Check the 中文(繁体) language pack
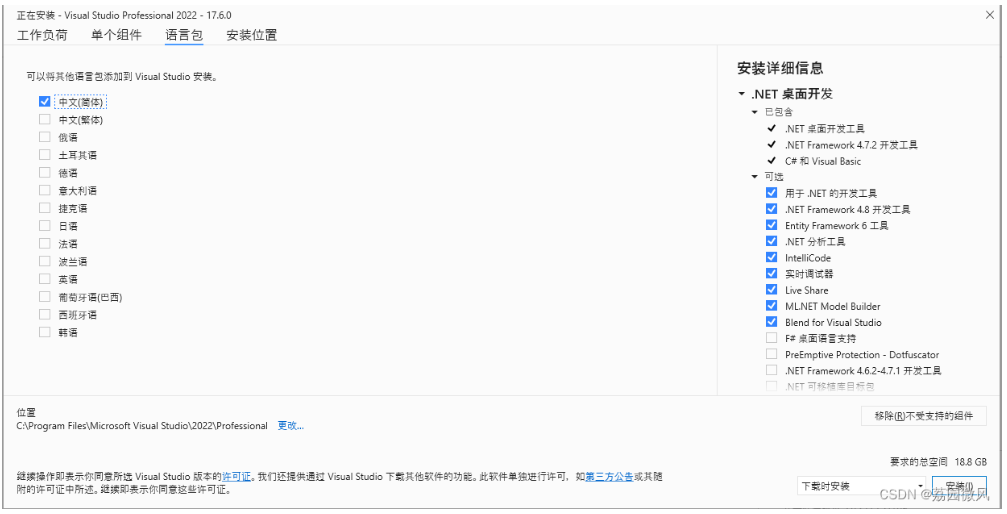 click(44, 120)
